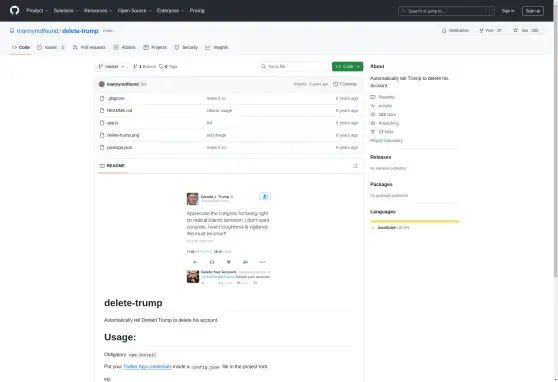View the stars count in About
Image resolution: width=558 pixels, height=382 pixels.
pyautogui.click(x=383, y=115)
